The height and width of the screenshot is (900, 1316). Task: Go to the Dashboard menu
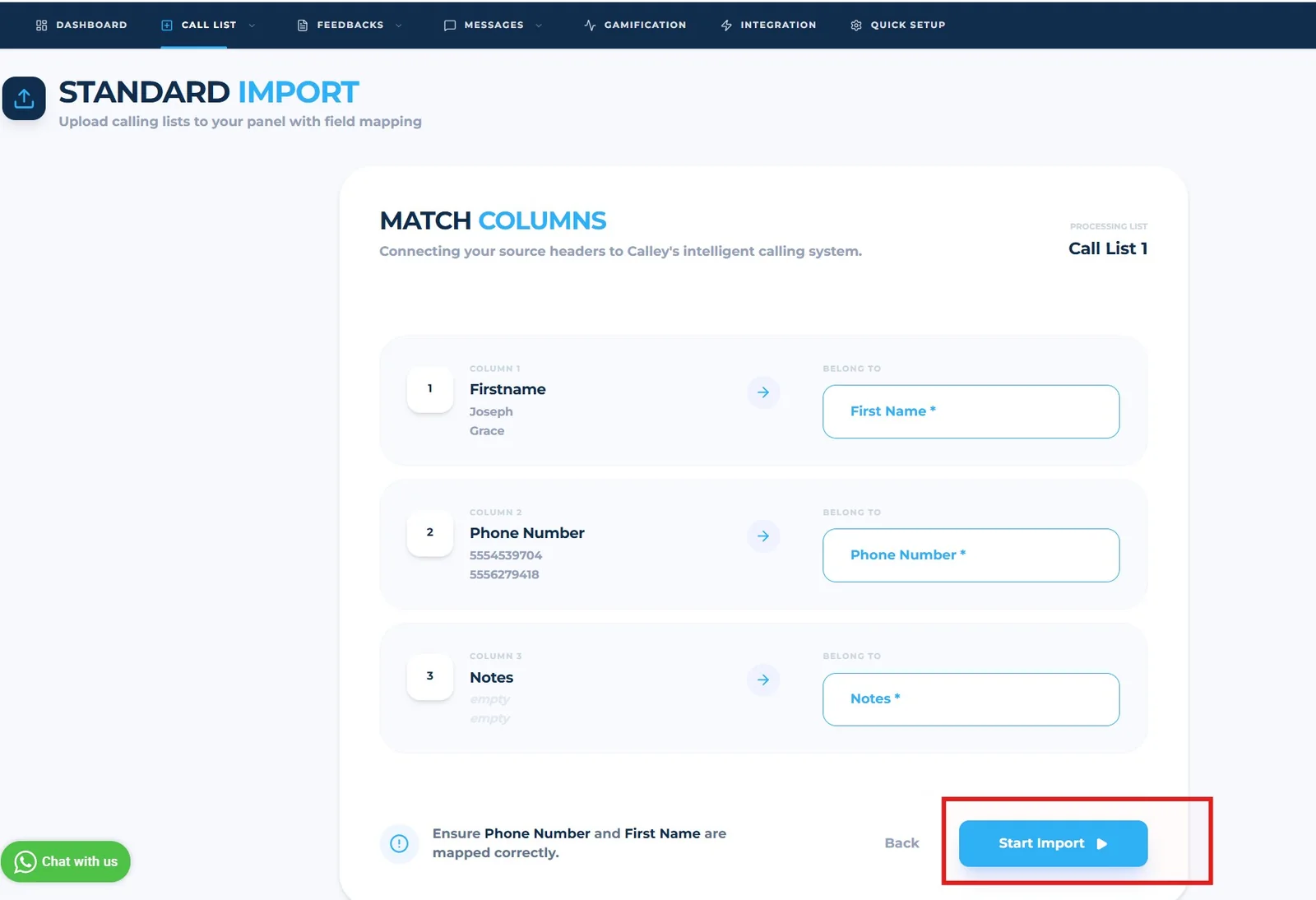(81, 26)
